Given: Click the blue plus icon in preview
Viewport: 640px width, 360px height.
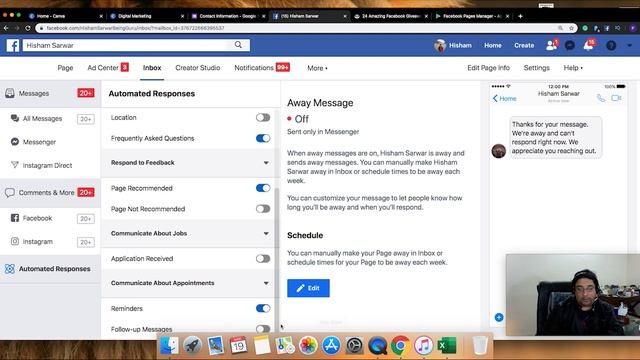Looking at the screenshot, I should tap(499, 317).
